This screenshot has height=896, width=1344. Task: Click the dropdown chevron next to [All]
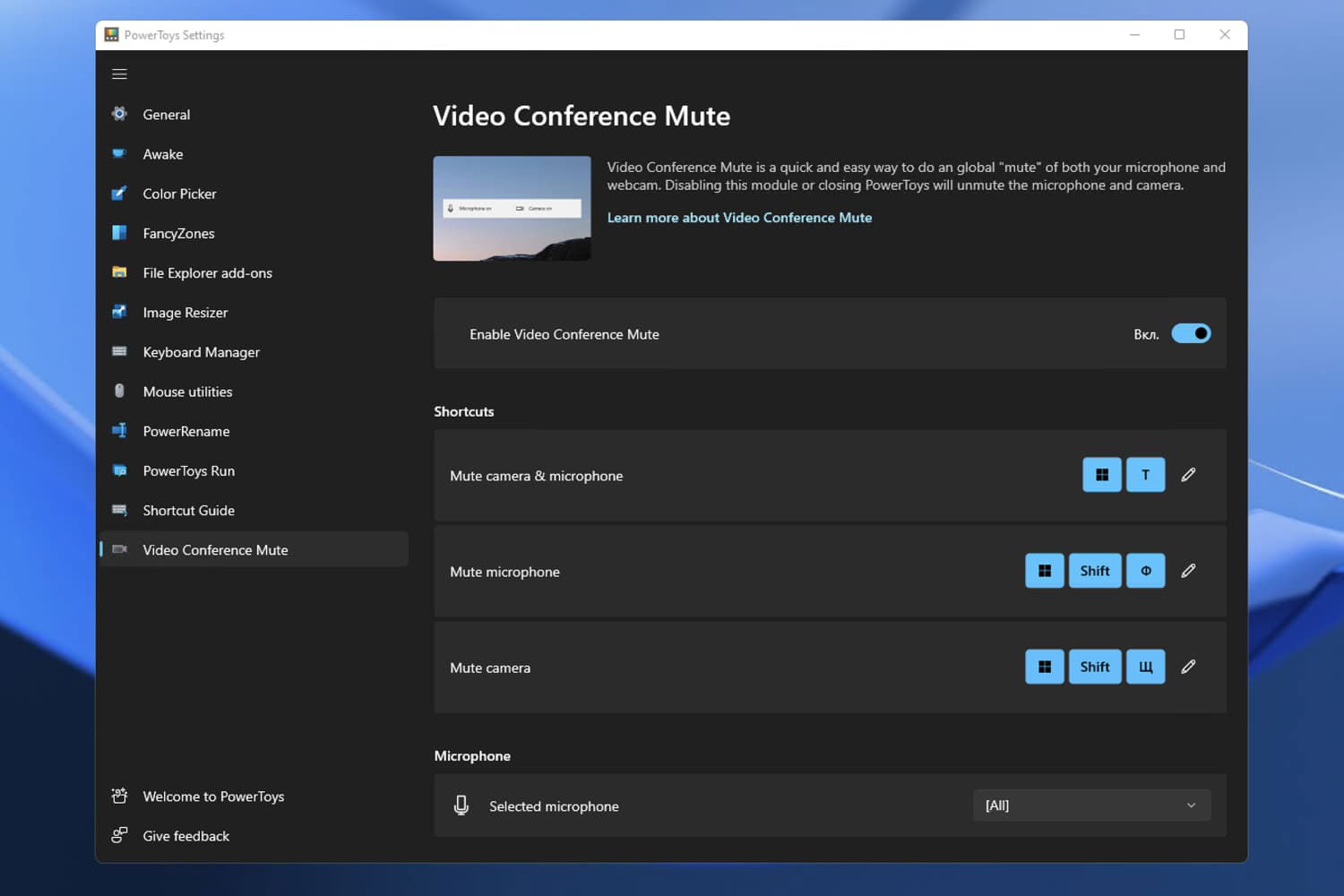click(1191, 806)
